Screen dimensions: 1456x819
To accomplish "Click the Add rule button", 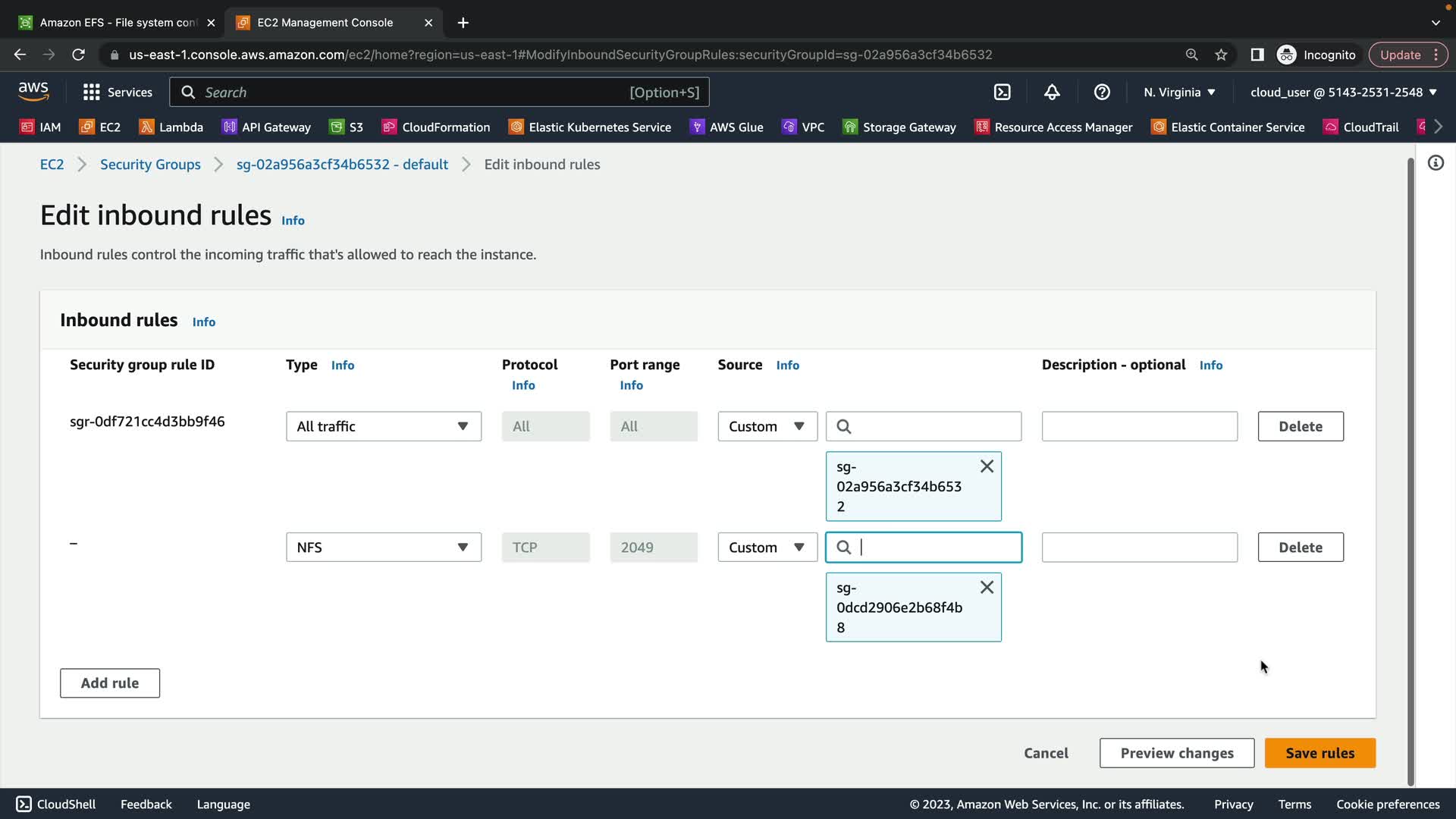I will [110, 683].
